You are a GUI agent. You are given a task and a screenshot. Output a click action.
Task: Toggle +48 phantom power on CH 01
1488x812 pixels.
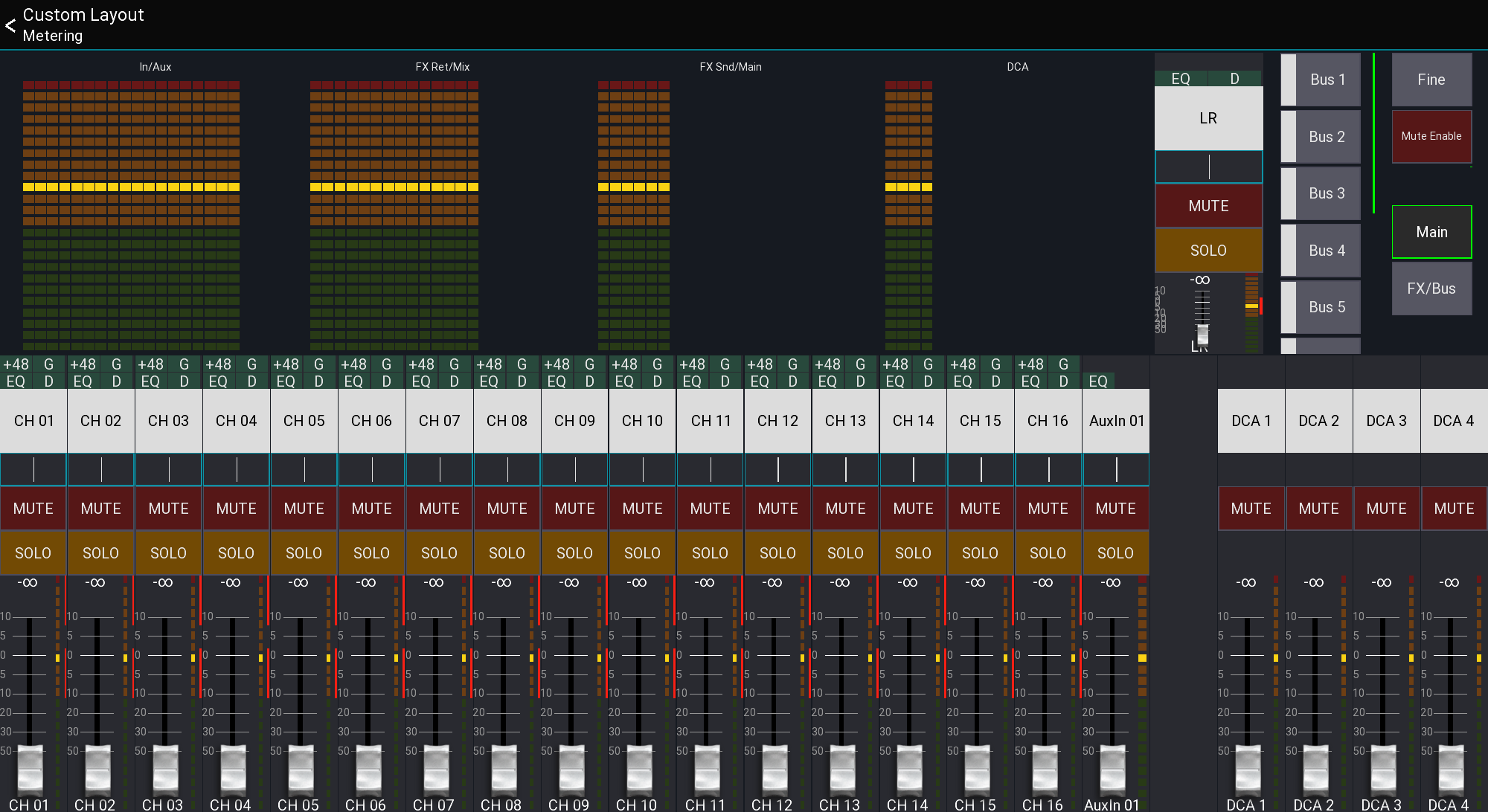16,364
